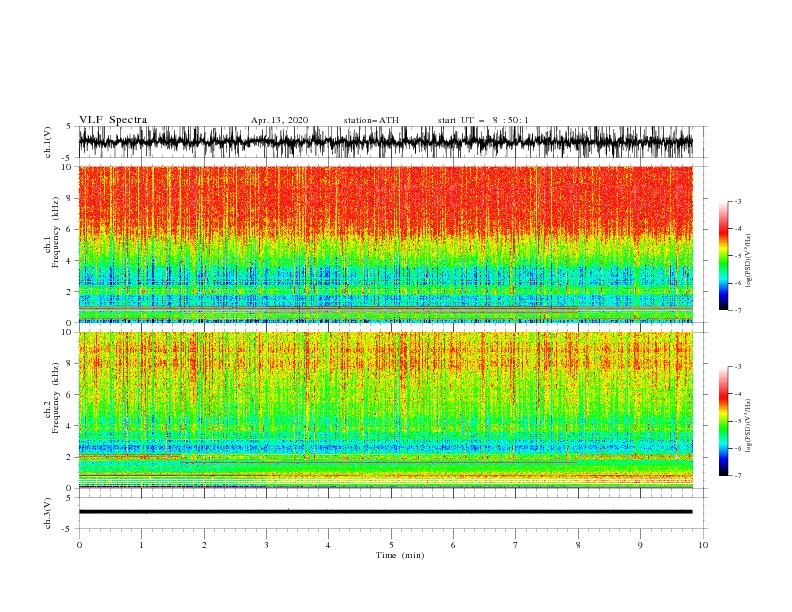Viewport: 792px width, 612px height.
Task: Click the "start UT = 8 : 50: 1" text
Action: point(483,120)
